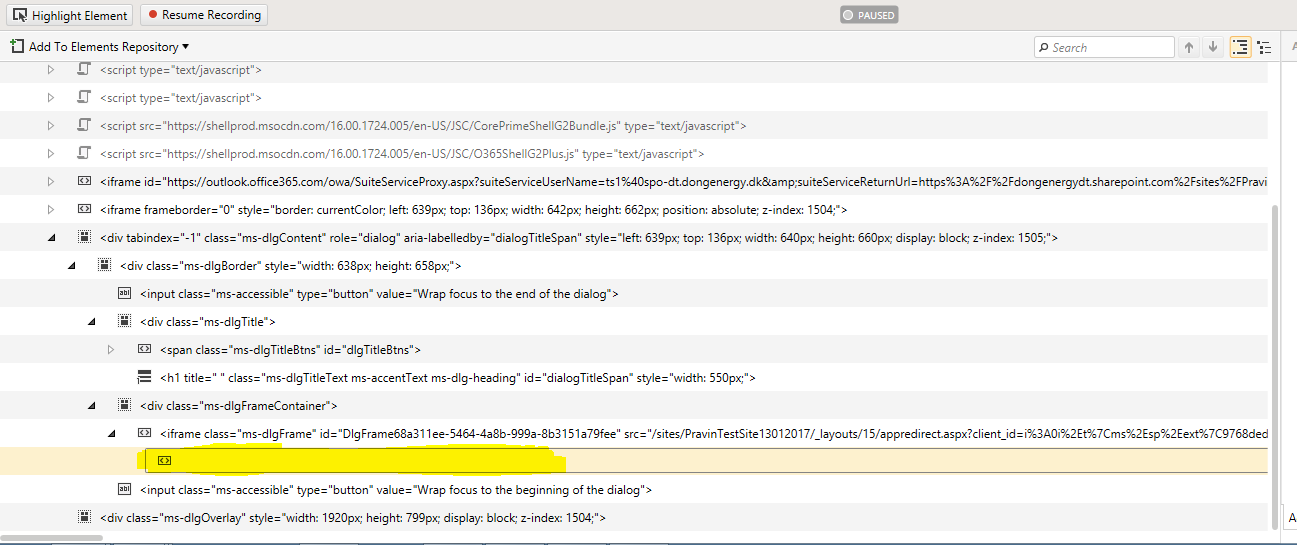Collapse the ms-dlgContent div node
Image resolution: width=1297 pixels, height=545 pixels.
[51, 238]
